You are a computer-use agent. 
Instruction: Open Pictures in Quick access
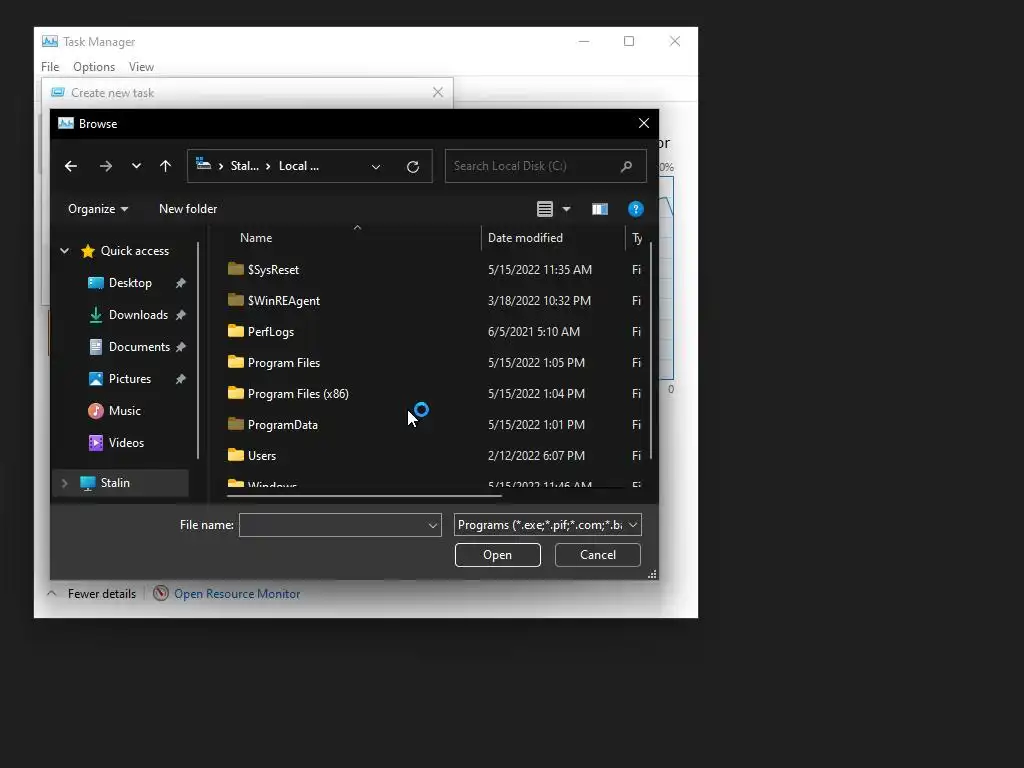tap(129, 379)
